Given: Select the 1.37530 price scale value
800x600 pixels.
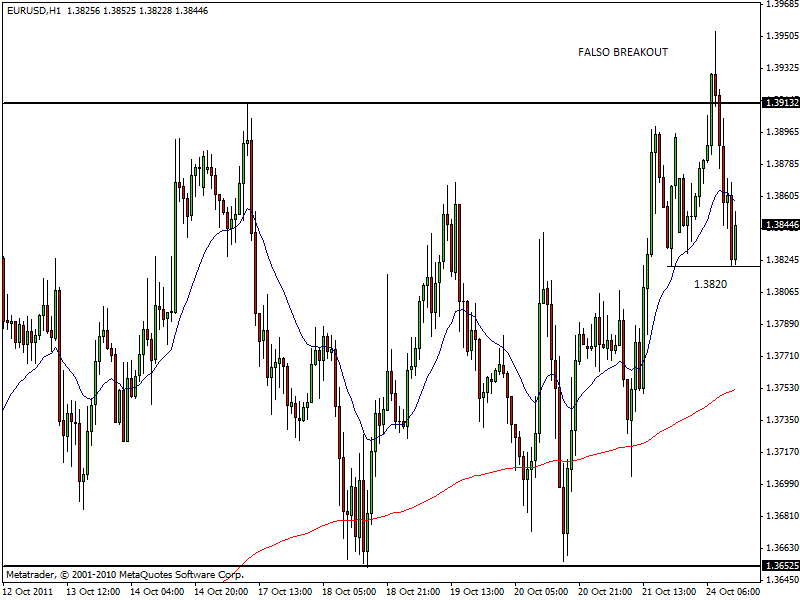Looking at the screenshot, I should 781,388.
